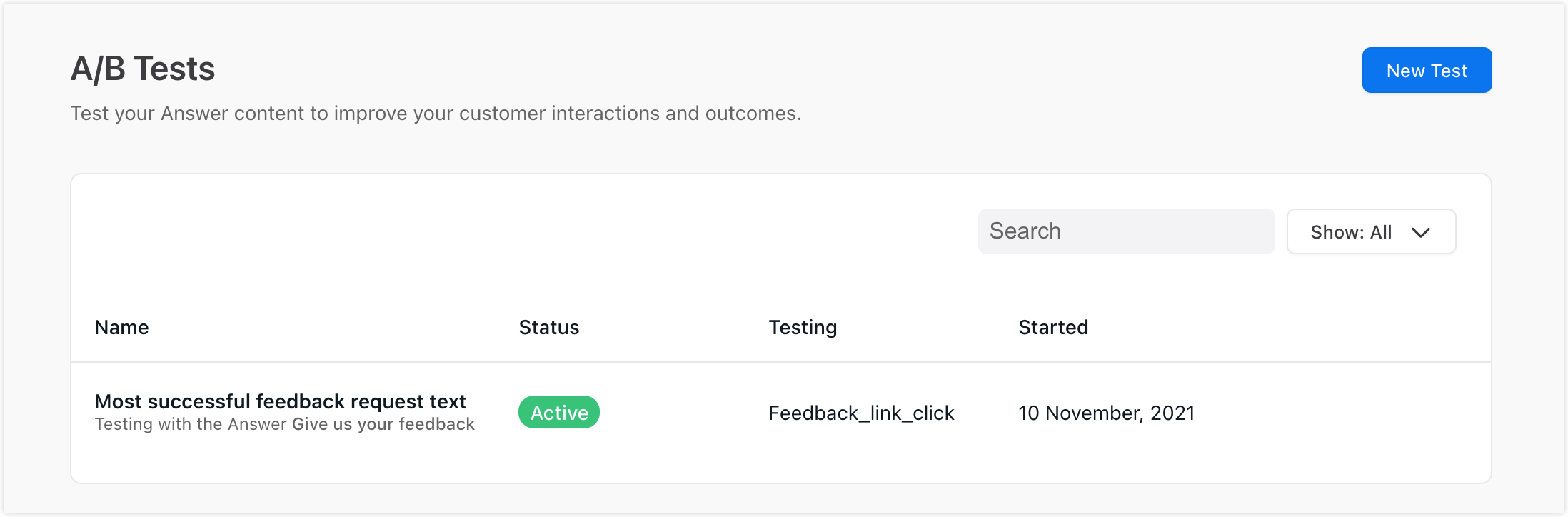Select the Feedback_link_click testing value
1568x517 pixels.
[860, 413]
